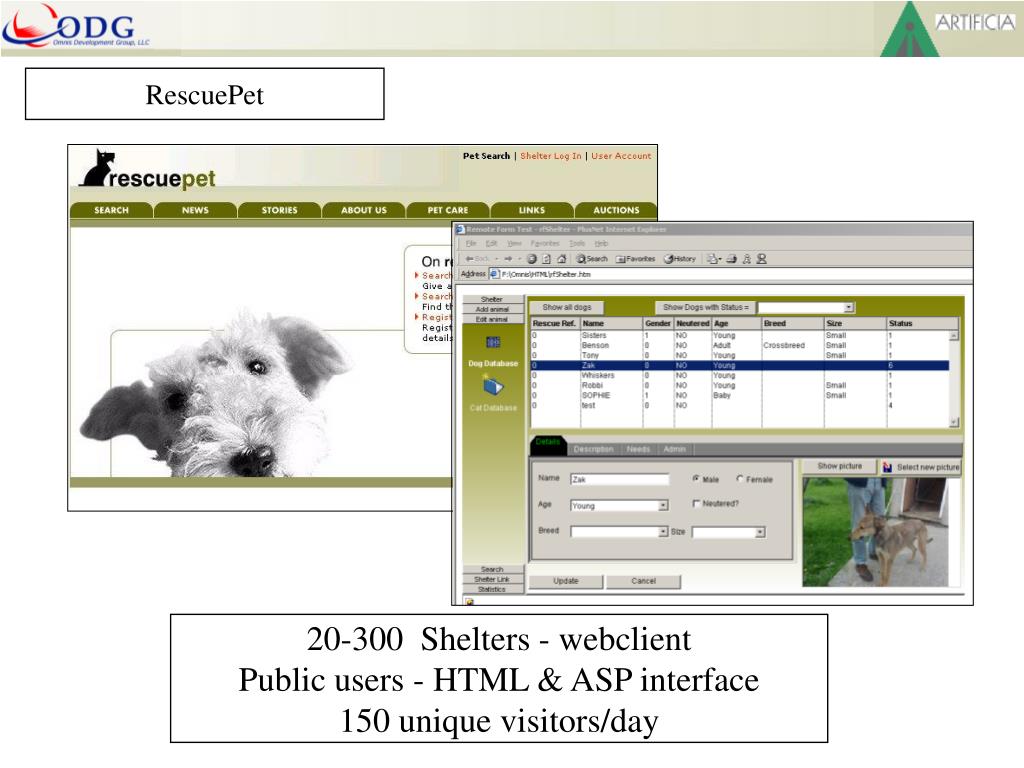Viewport: 1024px width, 768px height.
Task: Click into the Name field containing Zak
Action: coord(619,479)
